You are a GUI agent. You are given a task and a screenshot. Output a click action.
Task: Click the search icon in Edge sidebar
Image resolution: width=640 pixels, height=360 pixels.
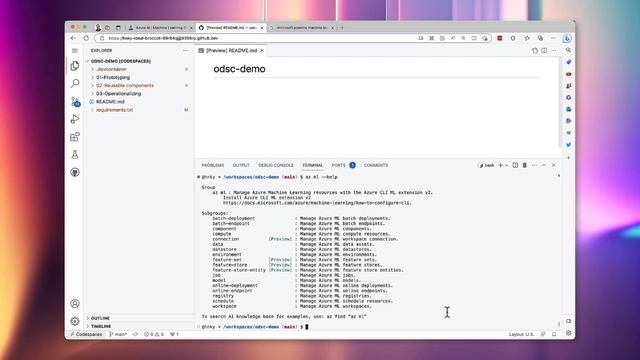click(x=568, y=50)
